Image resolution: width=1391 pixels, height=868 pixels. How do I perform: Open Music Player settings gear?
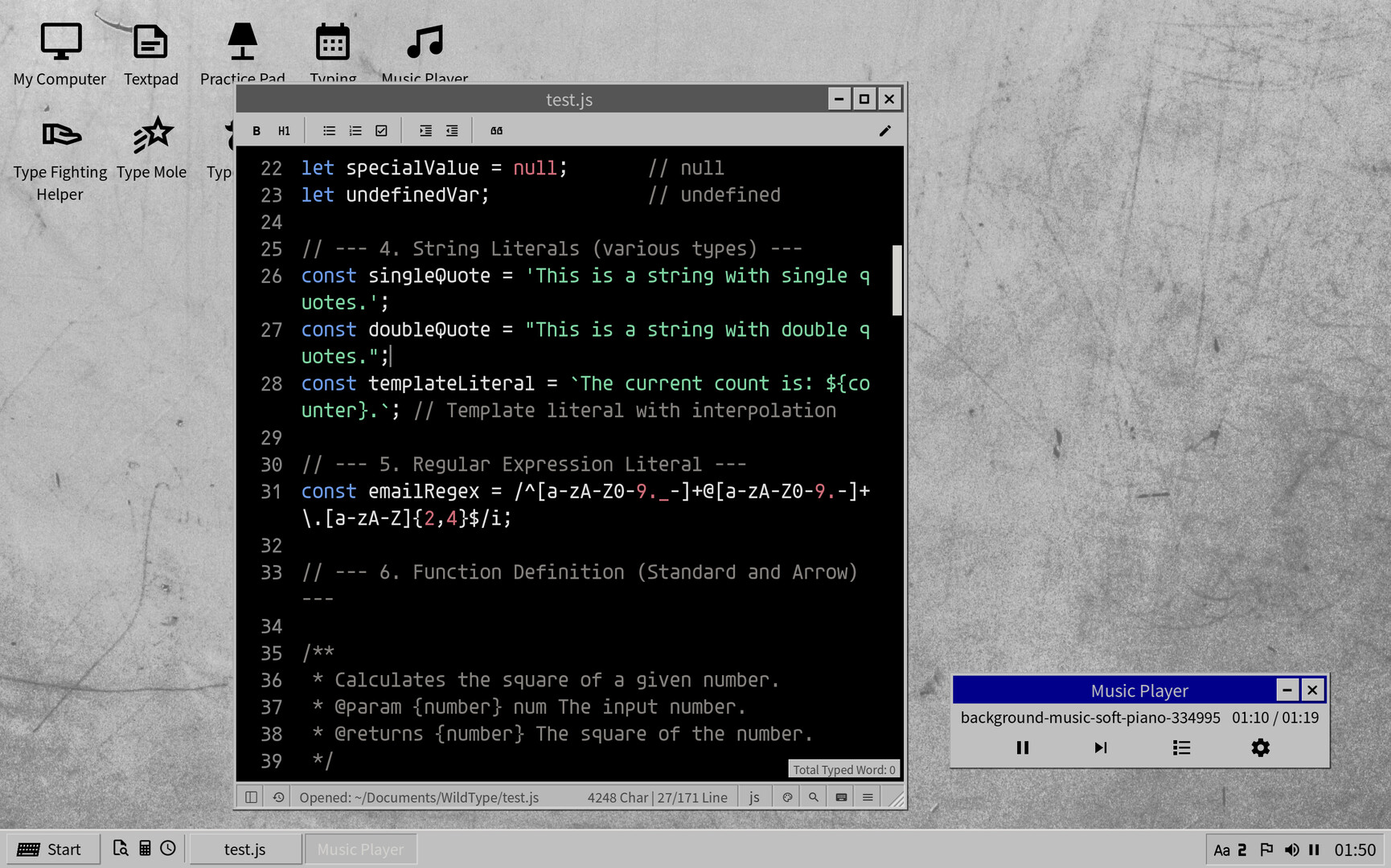click(1259, 747)
